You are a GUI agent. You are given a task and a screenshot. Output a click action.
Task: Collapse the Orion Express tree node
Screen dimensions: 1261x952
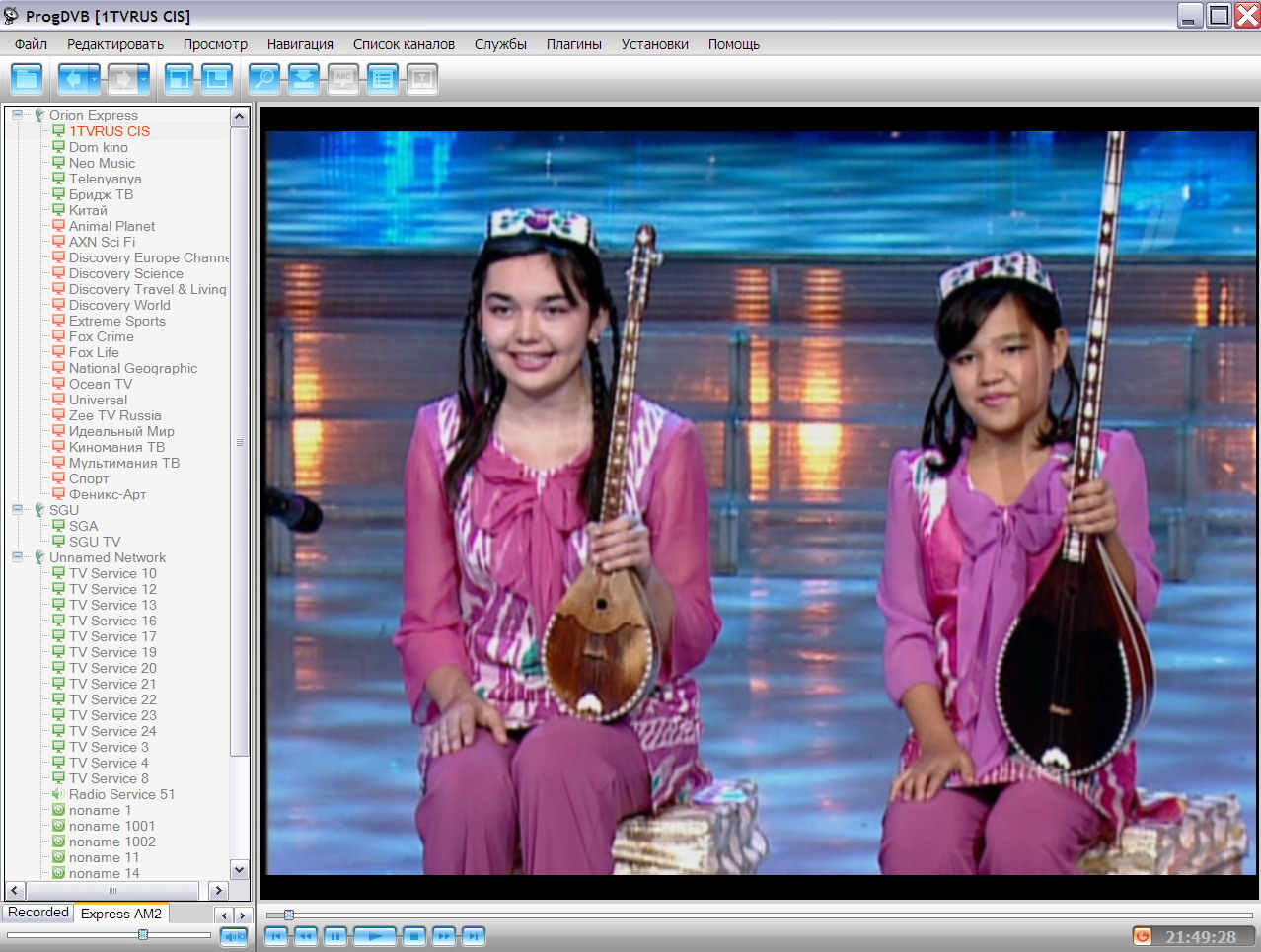click(17, 115)
